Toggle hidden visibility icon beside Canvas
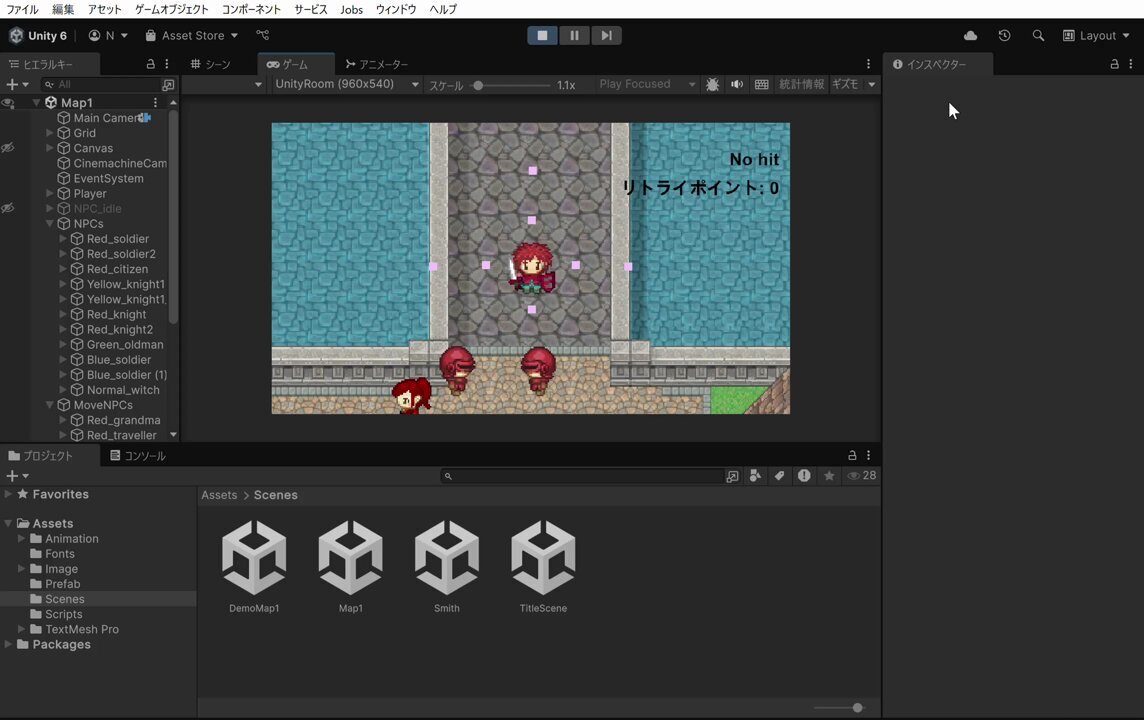This screenshot has width=1144, height=720. click(8, 148)
